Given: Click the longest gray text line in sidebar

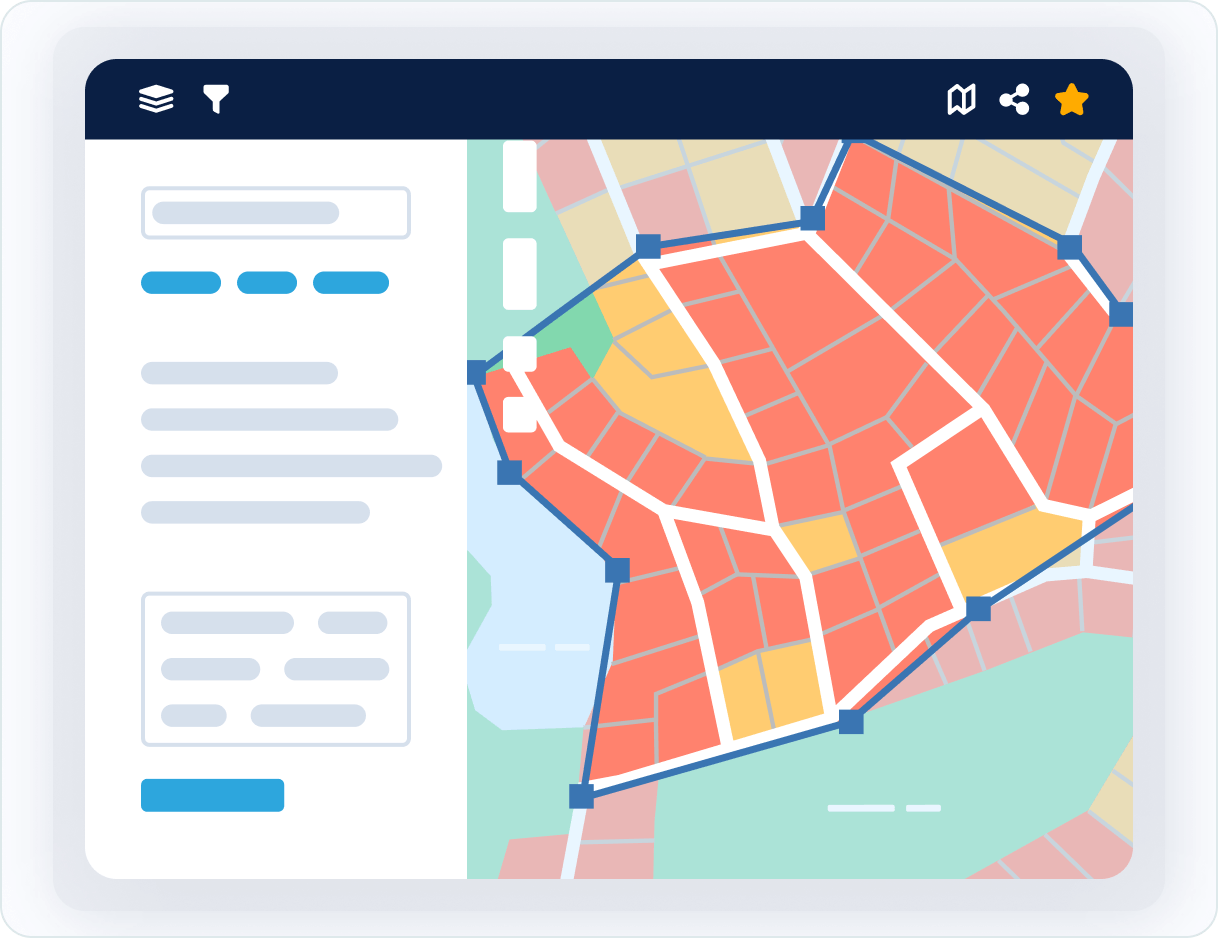Looking at the screenshot, I should [291, 466].
